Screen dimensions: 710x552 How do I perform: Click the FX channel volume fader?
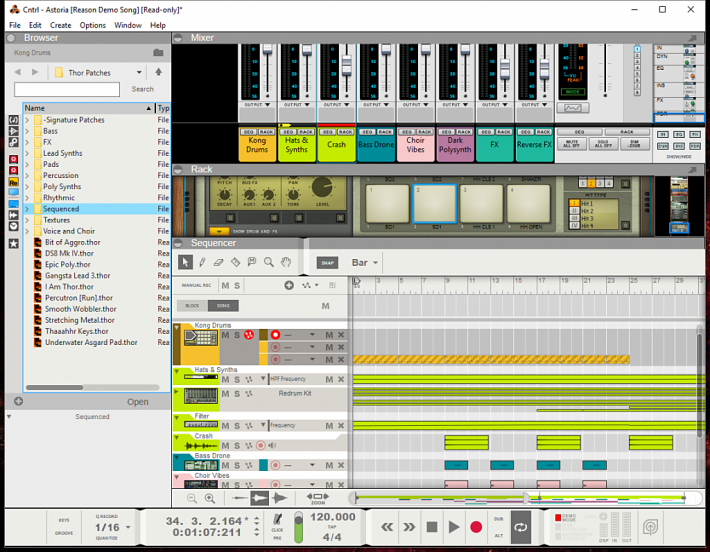click(505, 69)
